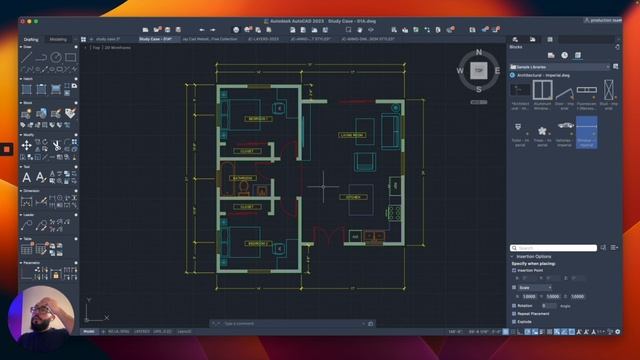Screen dimensions: 640x360
Task: Click the Blocks panel Search field
Action: [x=553, y=248]
